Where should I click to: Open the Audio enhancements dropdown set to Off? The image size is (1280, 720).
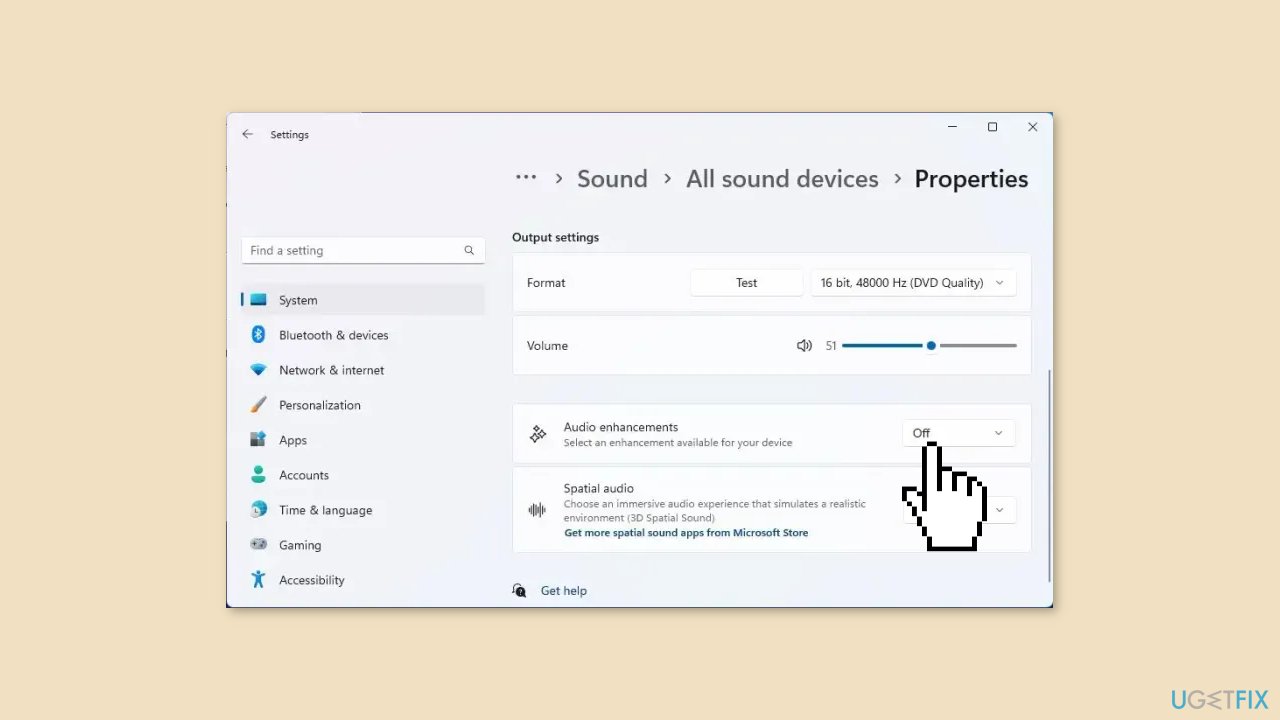[x=958, y=432]
